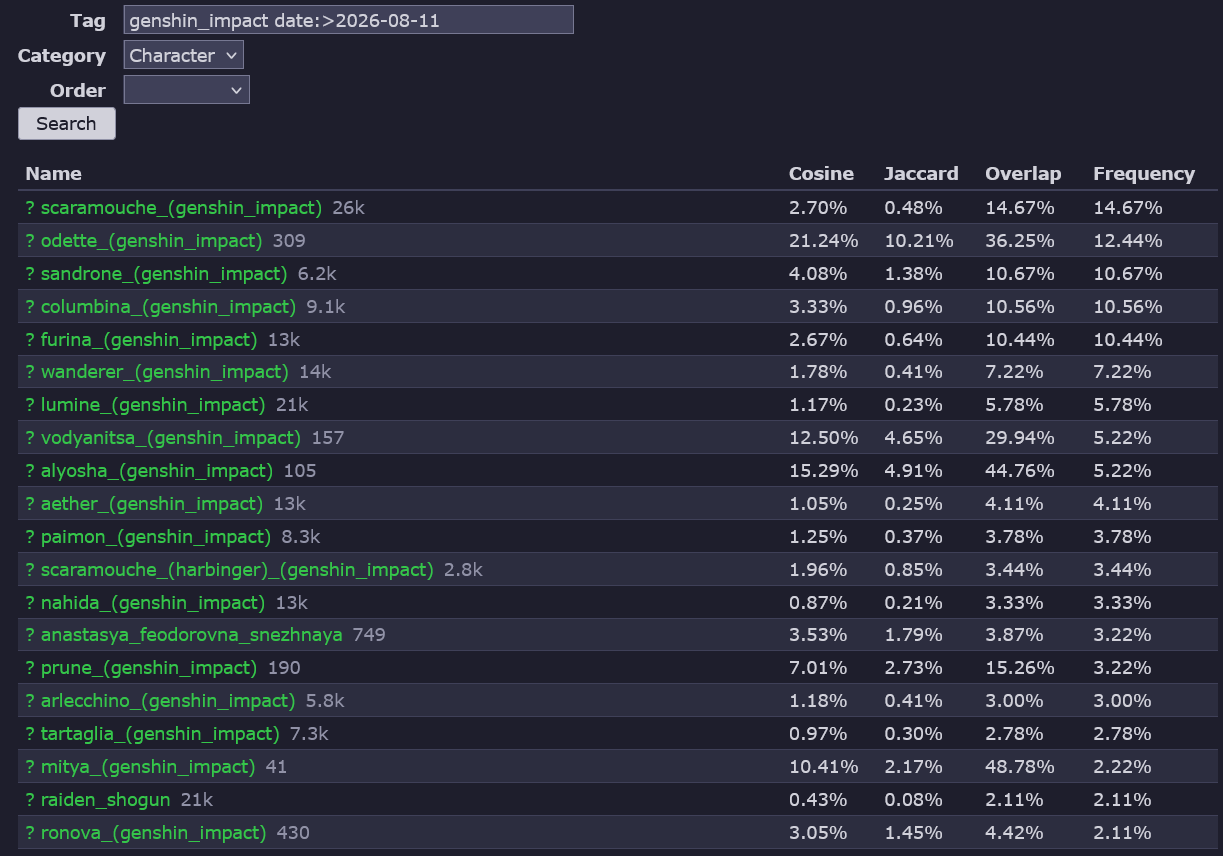Viewport: 1223px width, 856px height.
Task: Click raiden_shogun's Jaccard value 0.08%
Action: [913, 800]
